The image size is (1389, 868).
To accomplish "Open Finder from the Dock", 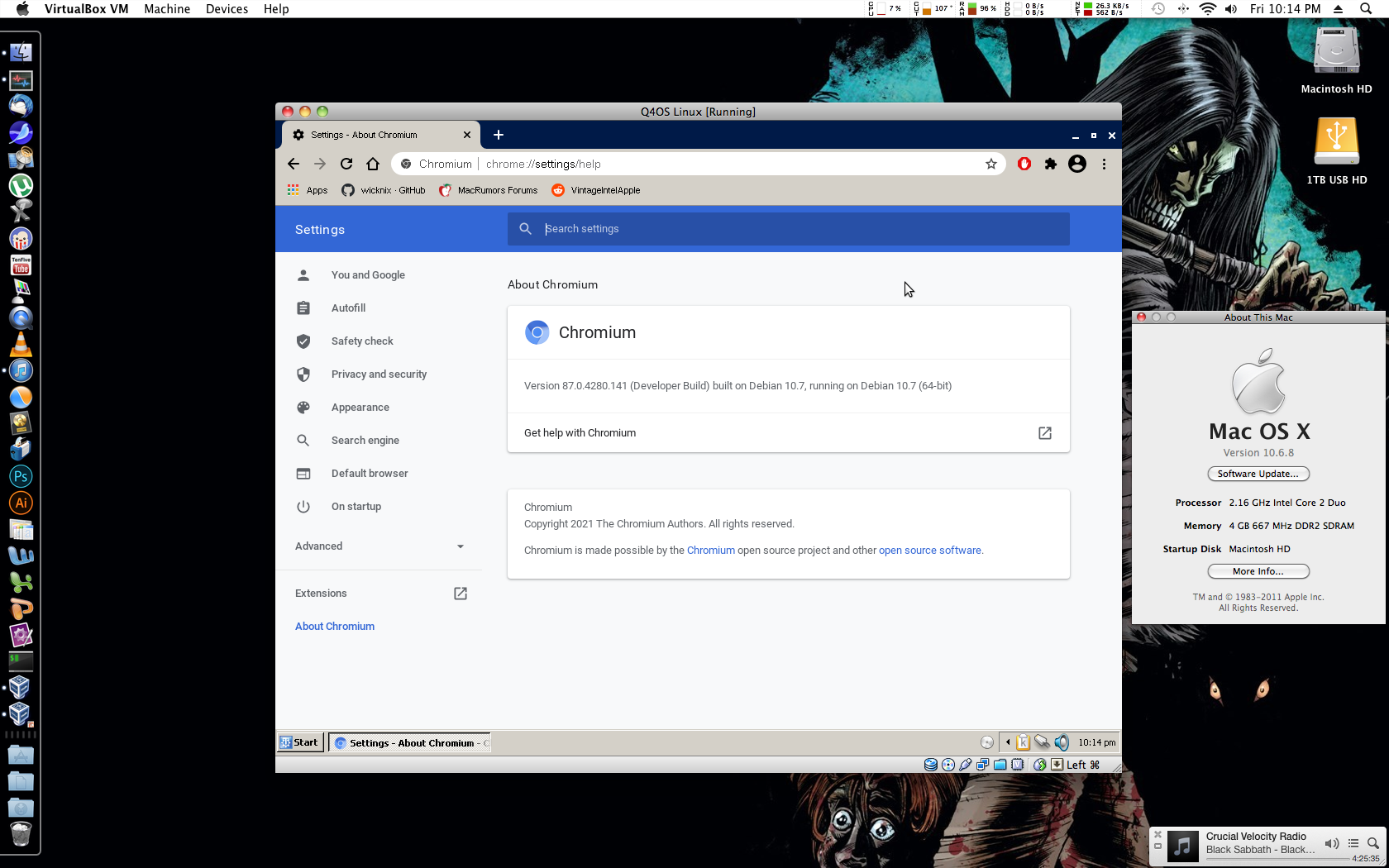I will 21,52.
